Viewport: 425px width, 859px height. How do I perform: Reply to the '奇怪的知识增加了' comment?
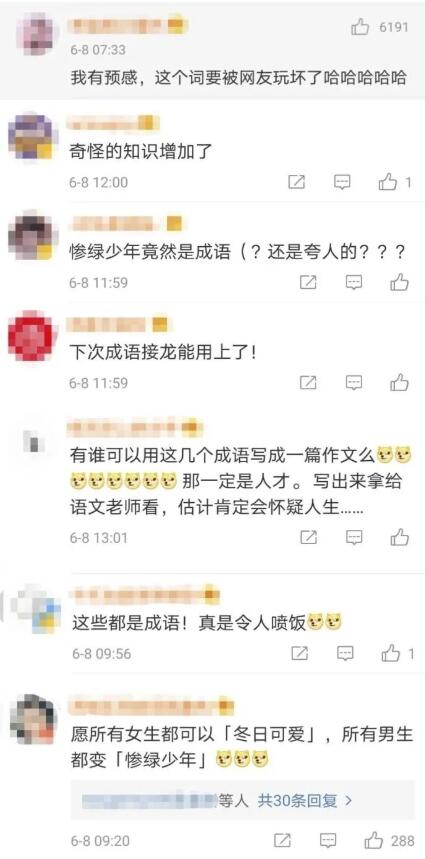(x=342, y=182)
